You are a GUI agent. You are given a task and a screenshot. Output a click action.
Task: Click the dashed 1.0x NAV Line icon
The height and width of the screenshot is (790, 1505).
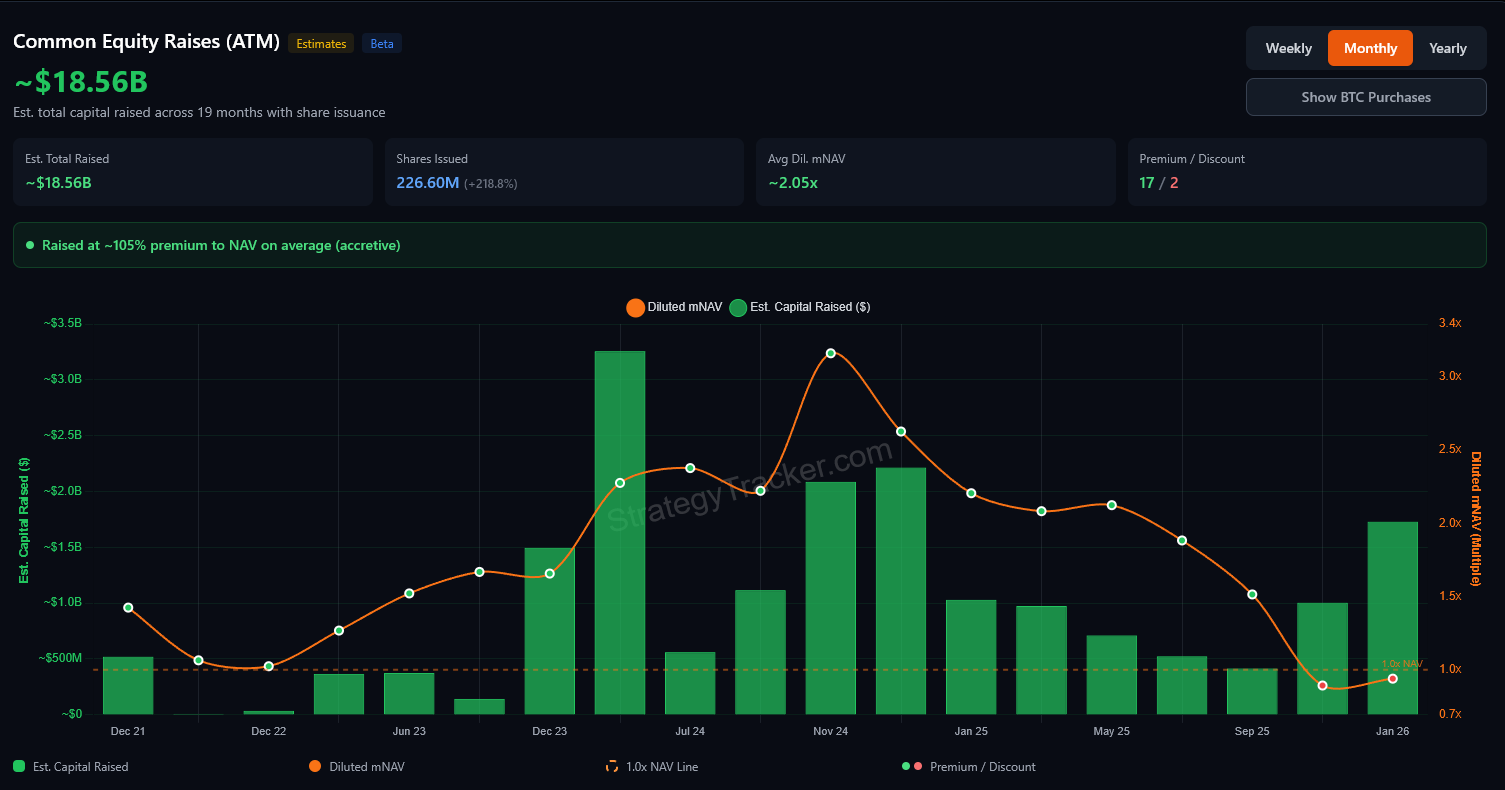[612, 767]
